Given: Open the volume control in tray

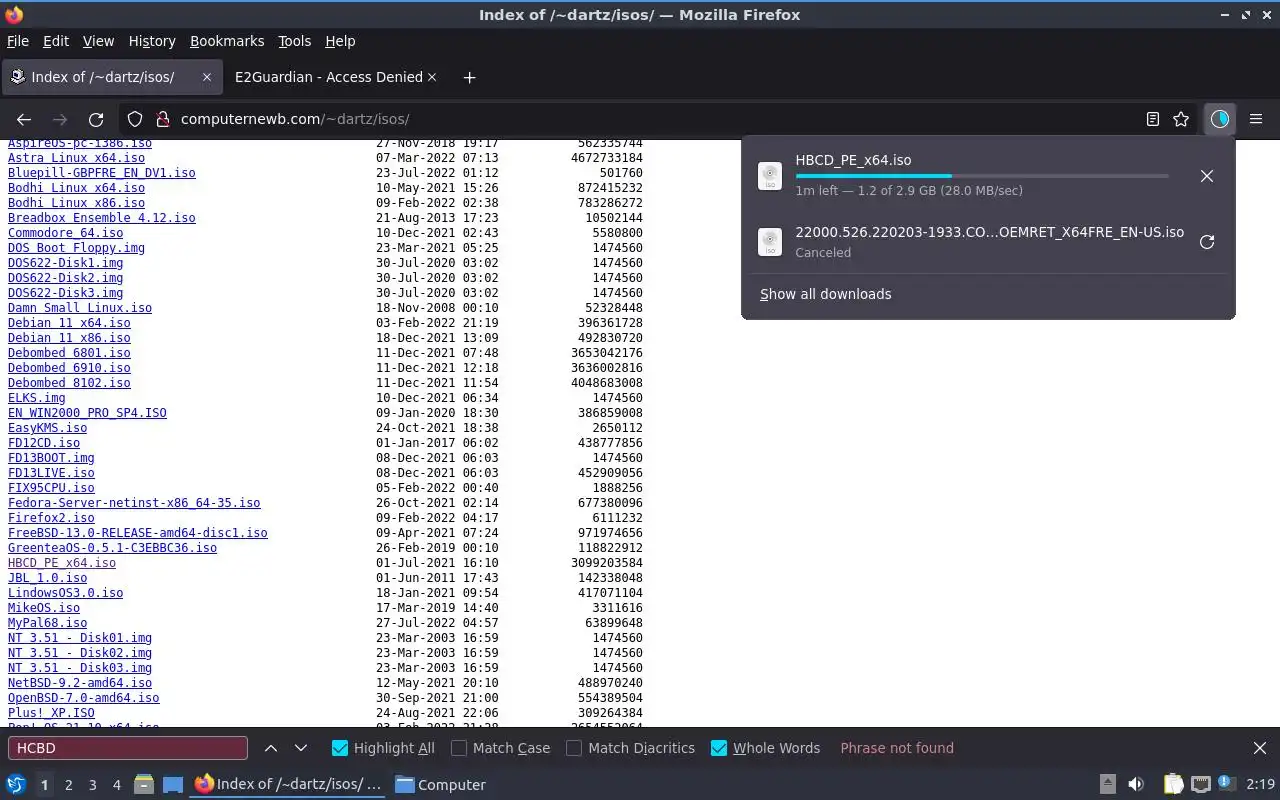Looking at the screenshot, I should [x=1136, y=784].
